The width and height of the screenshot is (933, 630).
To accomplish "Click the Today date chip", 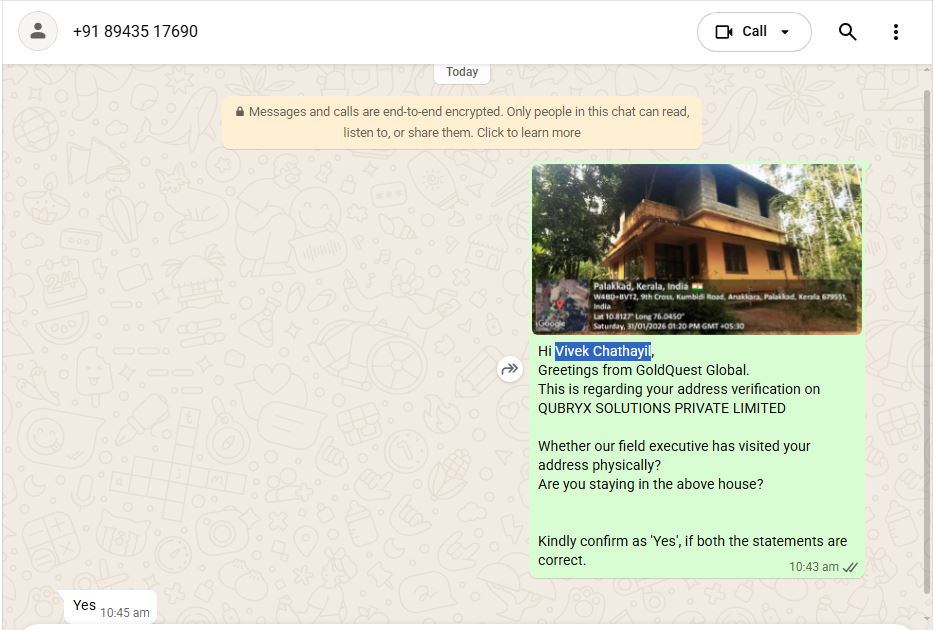I will (x=461, y=72).
